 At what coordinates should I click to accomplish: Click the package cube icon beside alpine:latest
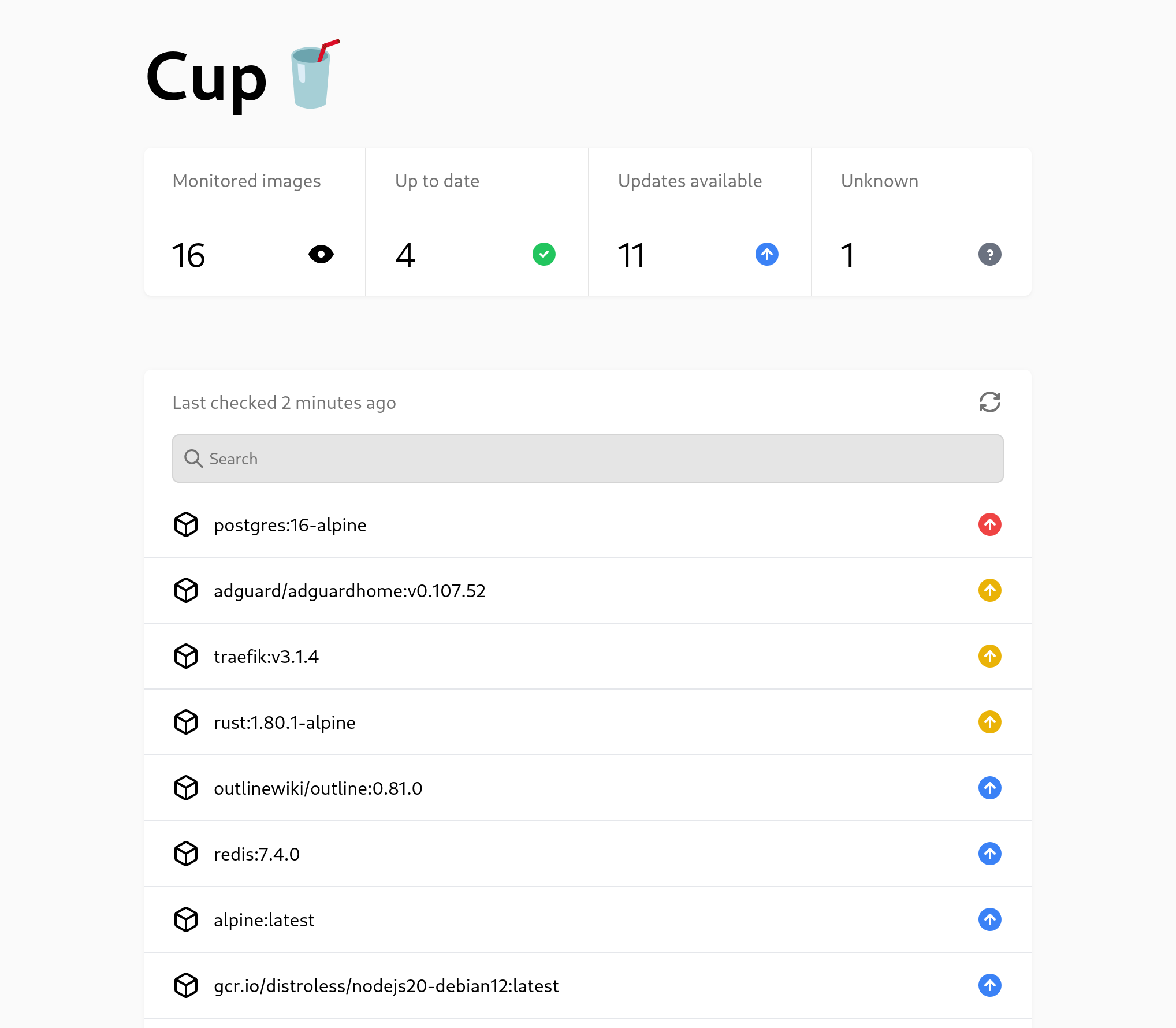pos(186,919)
